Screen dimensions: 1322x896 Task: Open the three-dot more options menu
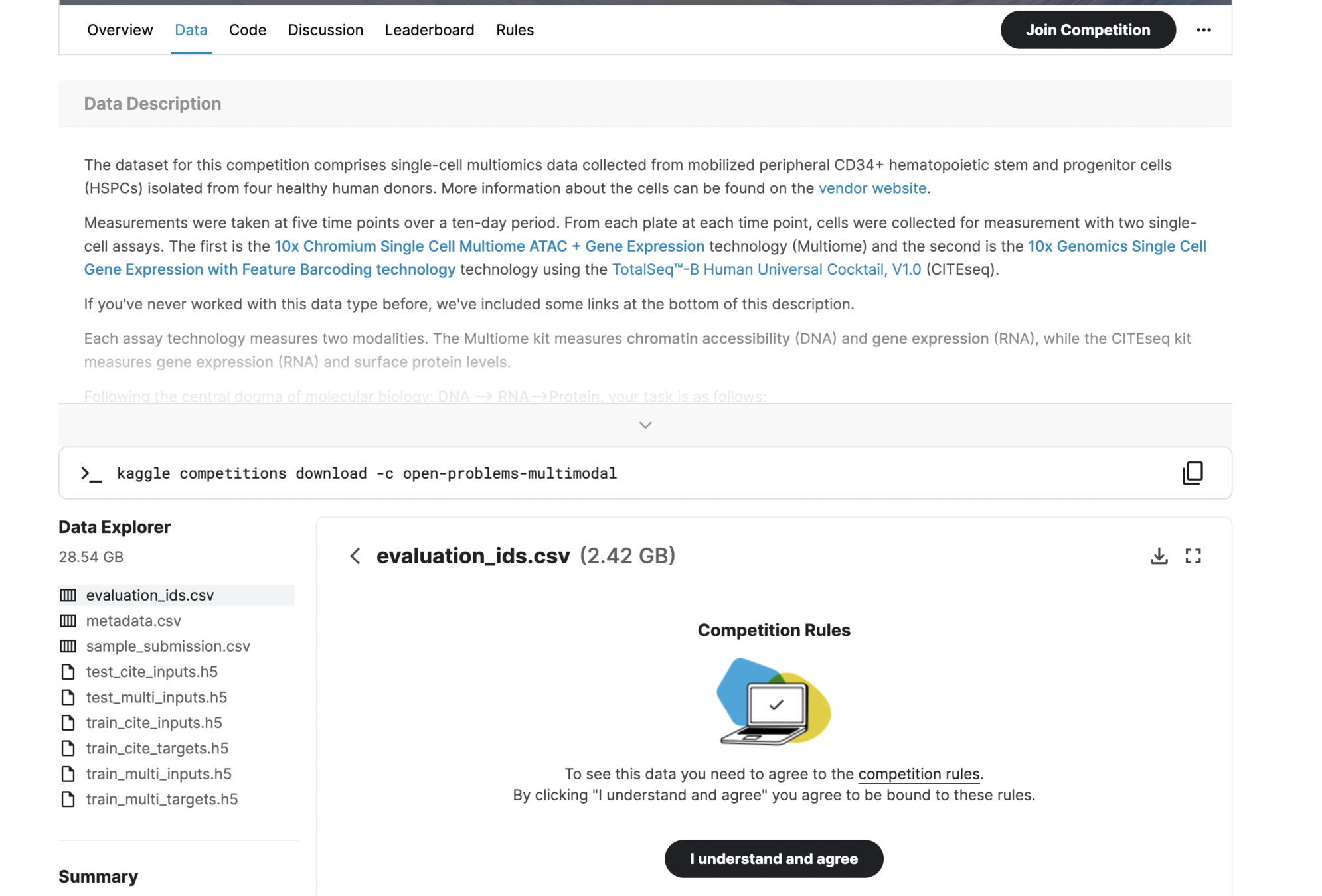click(1203, 30)
